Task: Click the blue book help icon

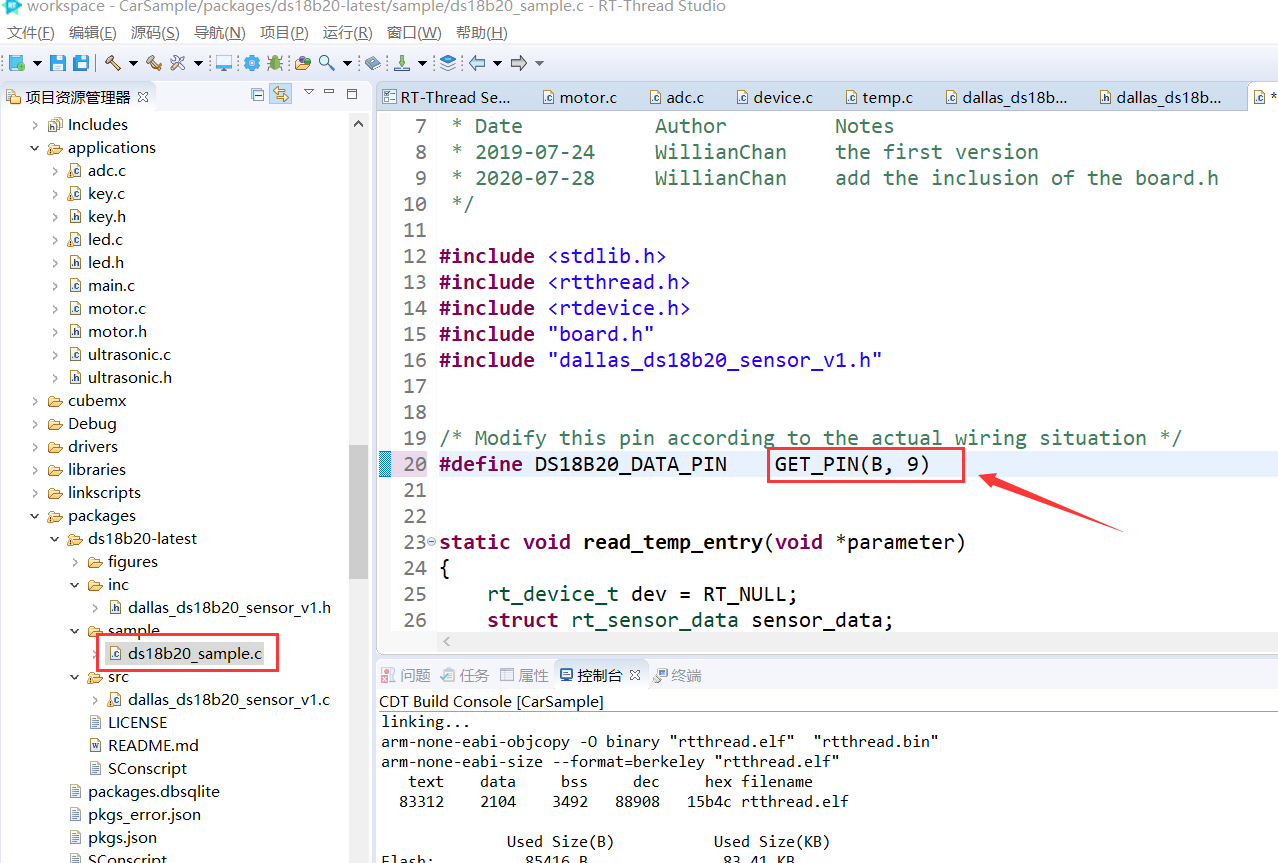Action: coord(373,63)
